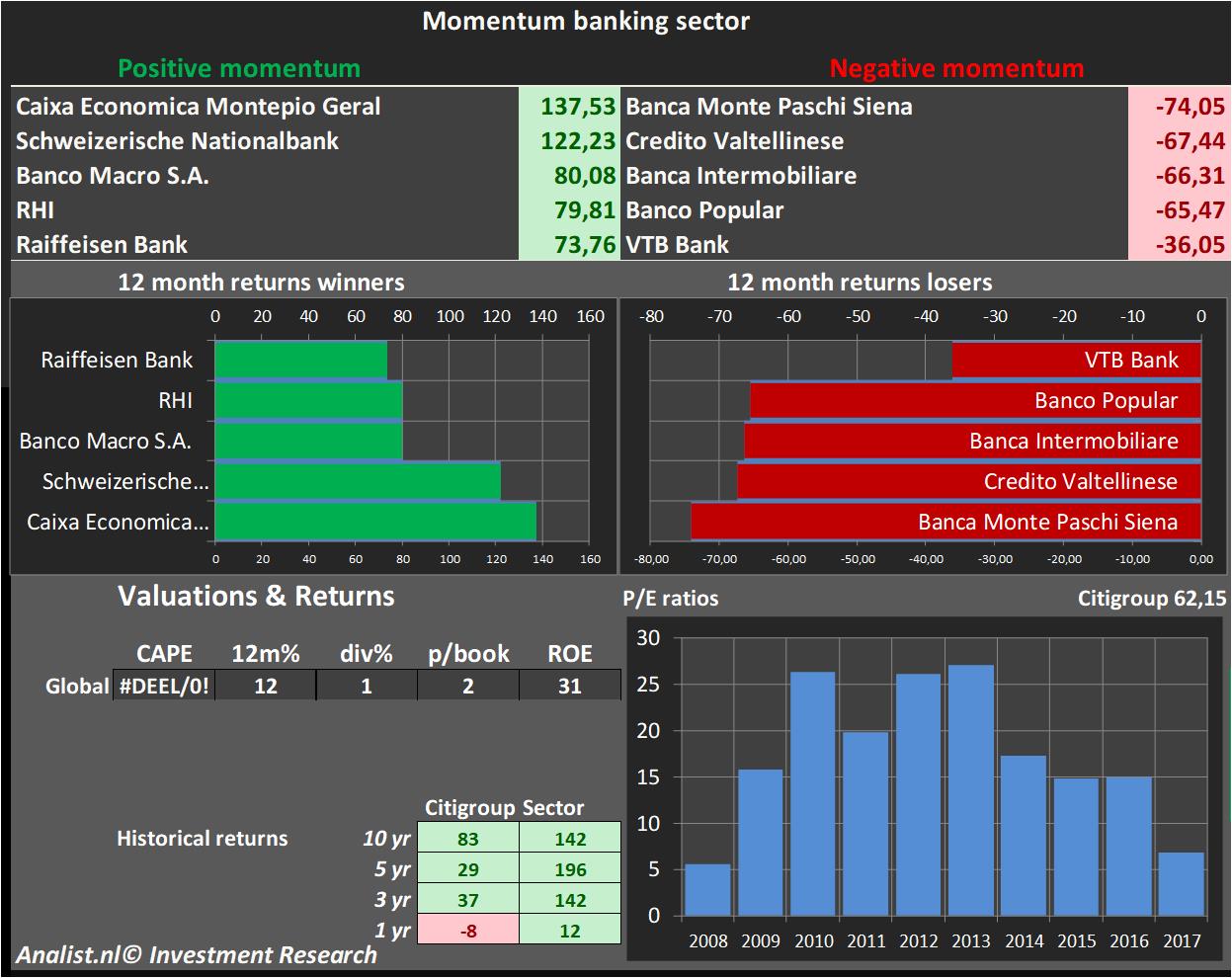The image size is (1232, 978).
Task: Select Sector 5 yr return cell 196
Action: click(570, 869)
